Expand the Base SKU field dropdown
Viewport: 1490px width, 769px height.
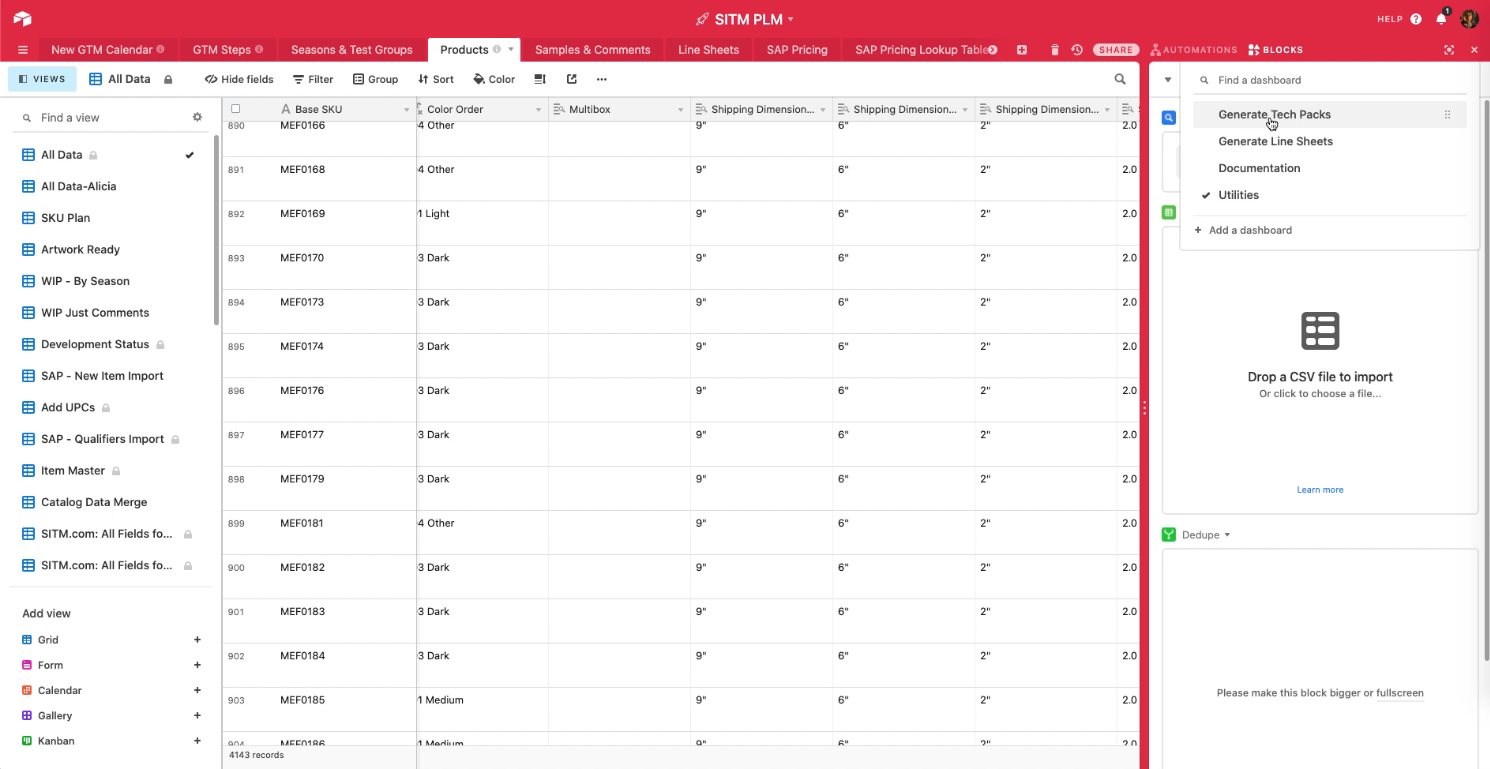click(x=404, y=109)
